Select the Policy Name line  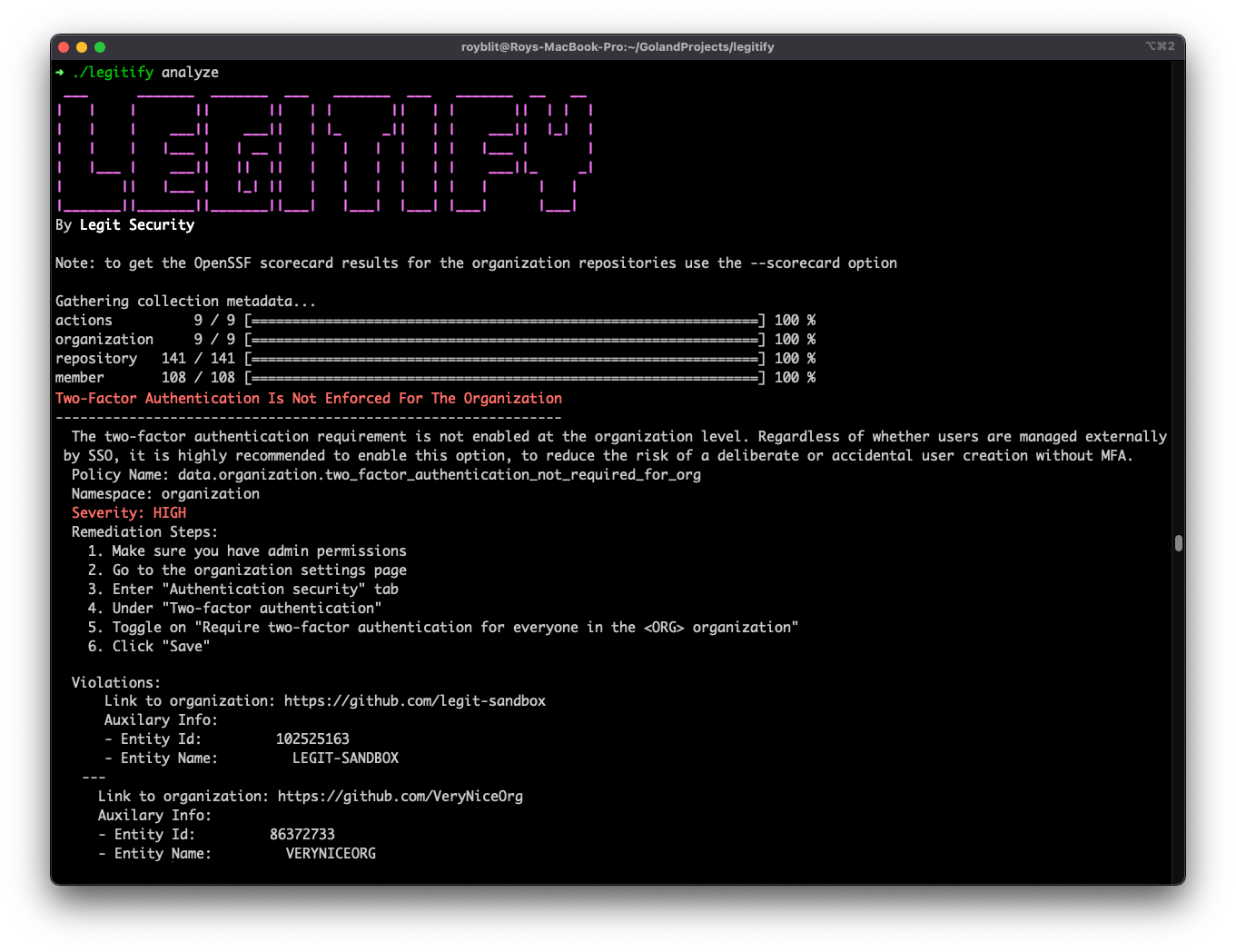(x=385, y=474)
